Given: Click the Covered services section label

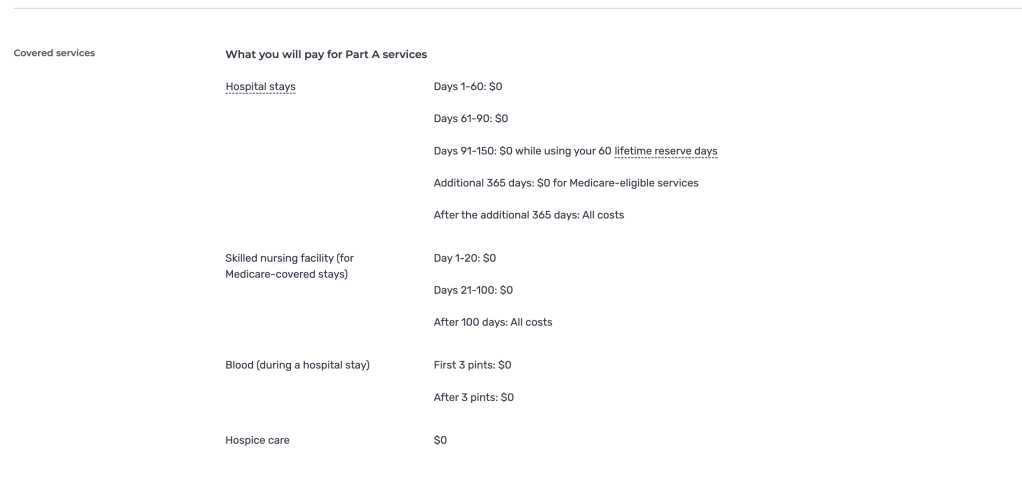Looking at the screenshot, I should click(55, 53).
